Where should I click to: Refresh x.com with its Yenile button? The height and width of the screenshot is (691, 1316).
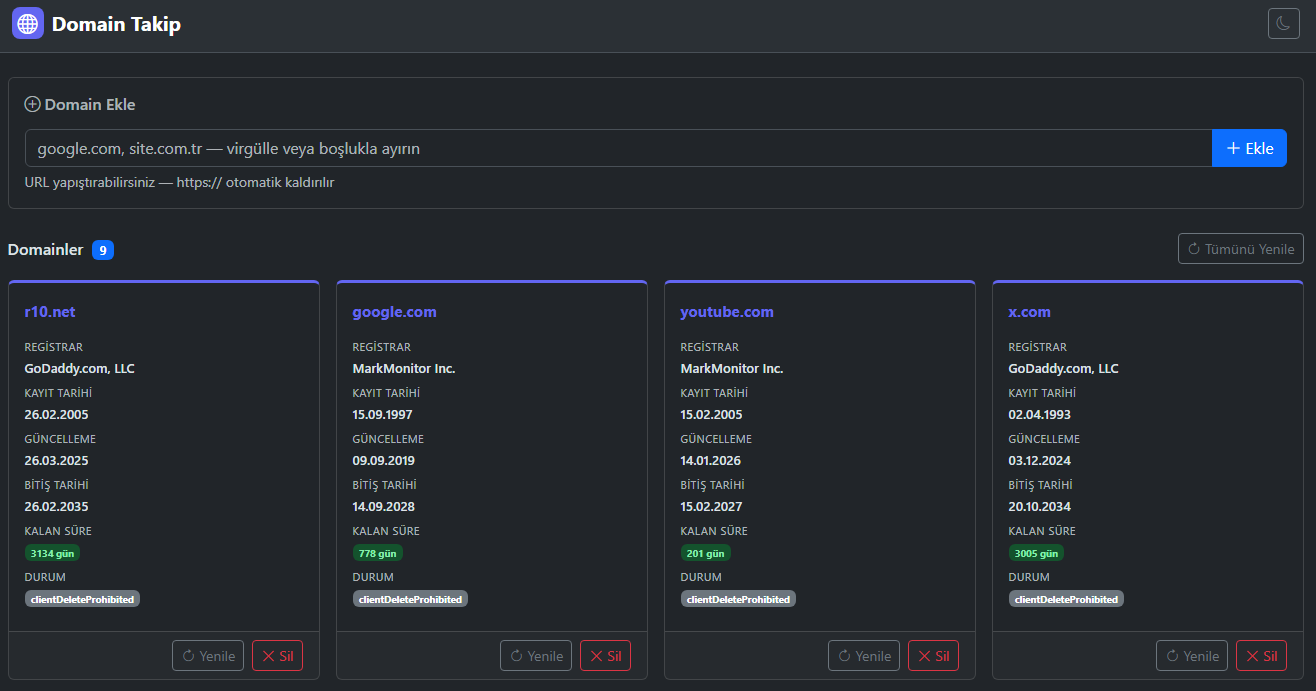click(1192, 656)
